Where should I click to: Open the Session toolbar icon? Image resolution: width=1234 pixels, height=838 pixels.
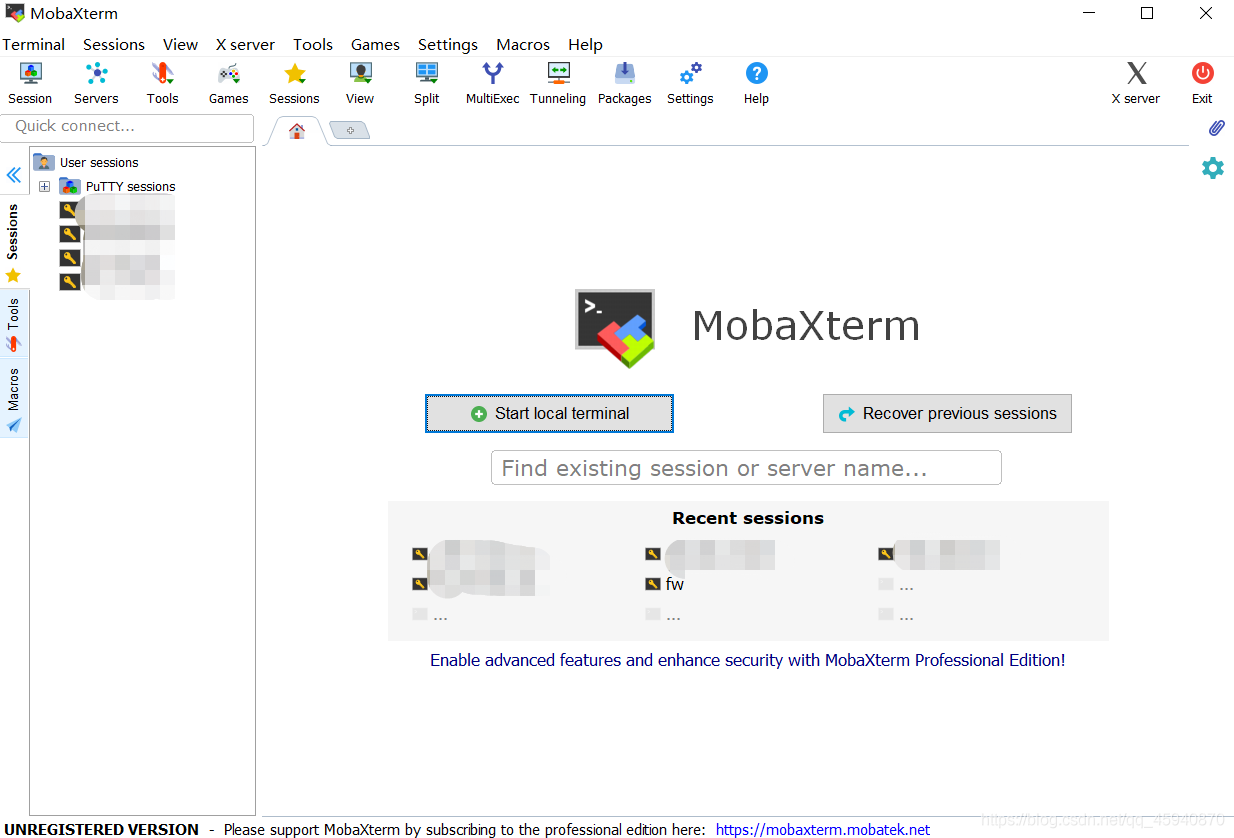[30, 83]
